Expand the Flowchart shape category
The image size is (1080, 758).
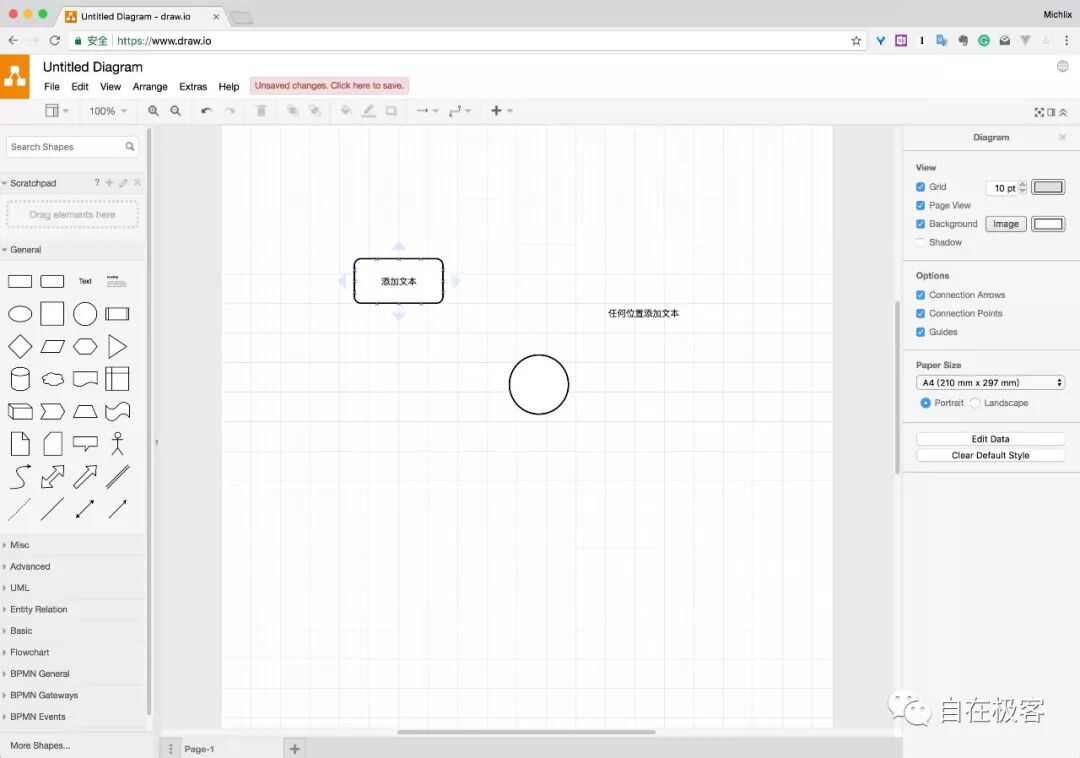pyautogui.click(x=30, y=652)
